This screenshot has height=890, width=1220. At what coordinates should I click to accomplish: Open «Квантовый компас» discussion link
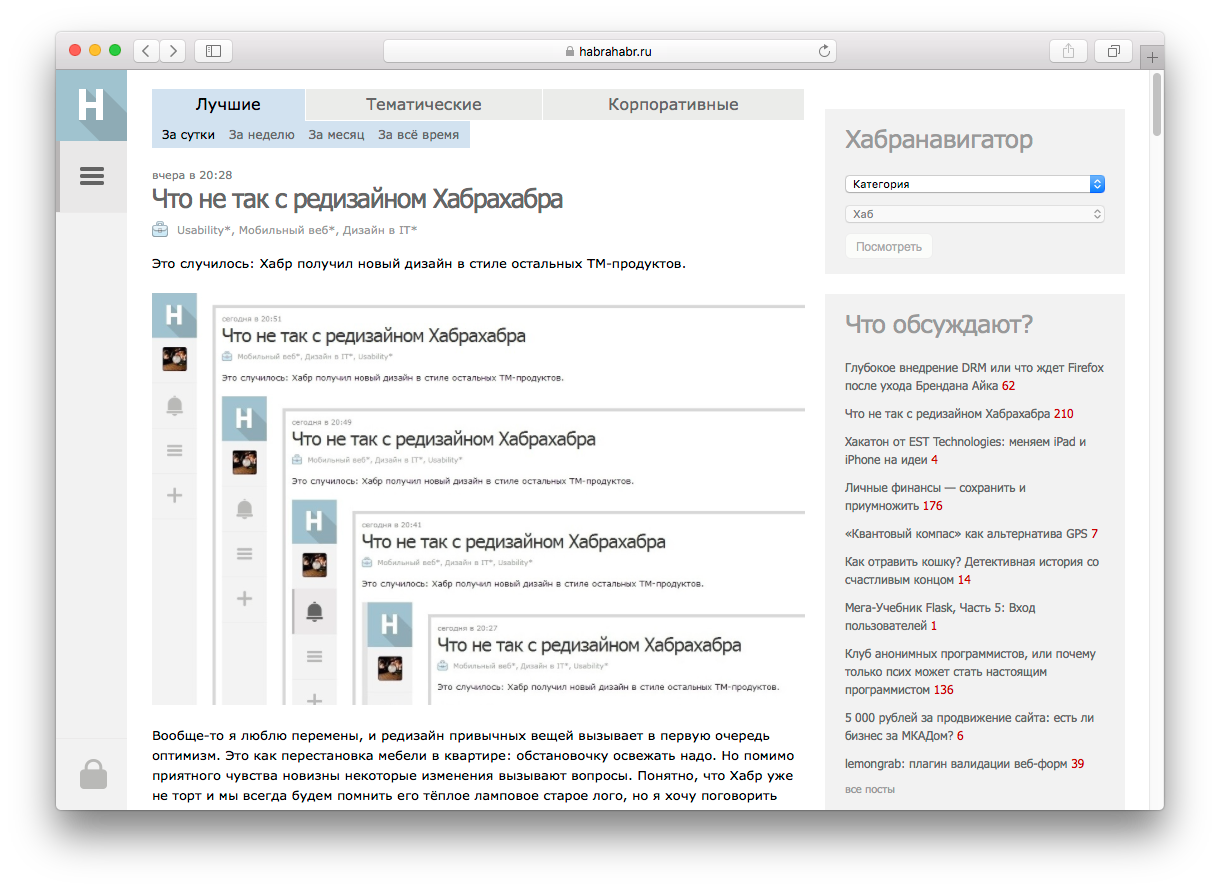pos(966,533)
